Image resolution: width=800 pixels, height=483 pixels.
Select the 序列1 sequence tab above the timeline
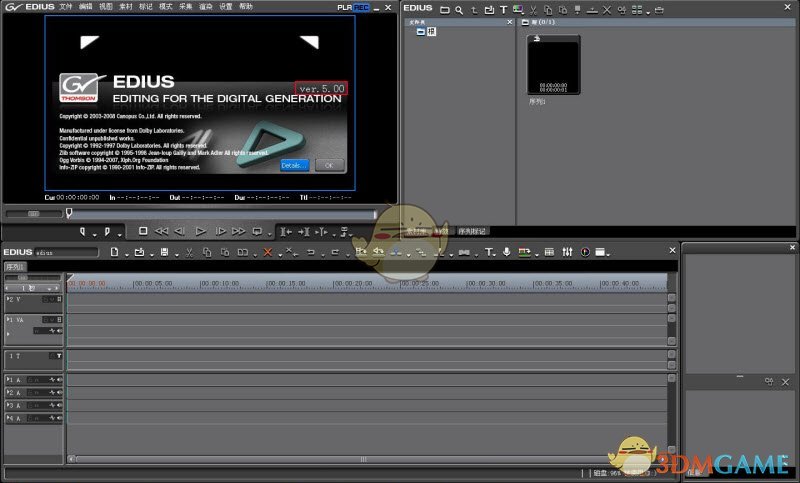[x=15, y=267]
